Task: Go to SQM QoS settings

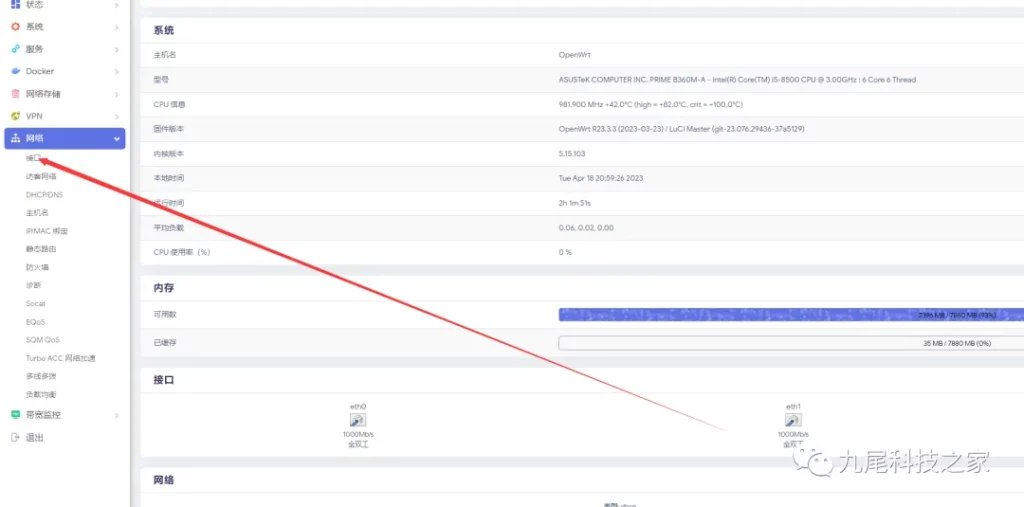Action: [x=42, y=340]
